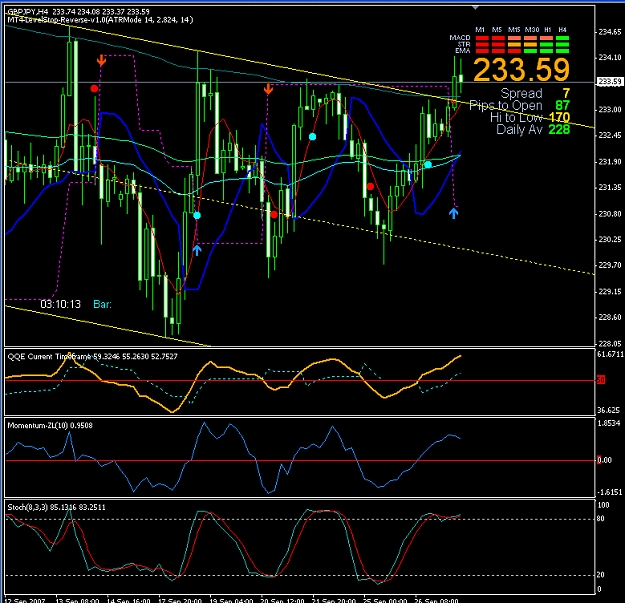The height and width of the screenshot is (603, 625).
Task: Click the M15 timeframe column header
Action: pyautogui.click(x=514, y=30)
